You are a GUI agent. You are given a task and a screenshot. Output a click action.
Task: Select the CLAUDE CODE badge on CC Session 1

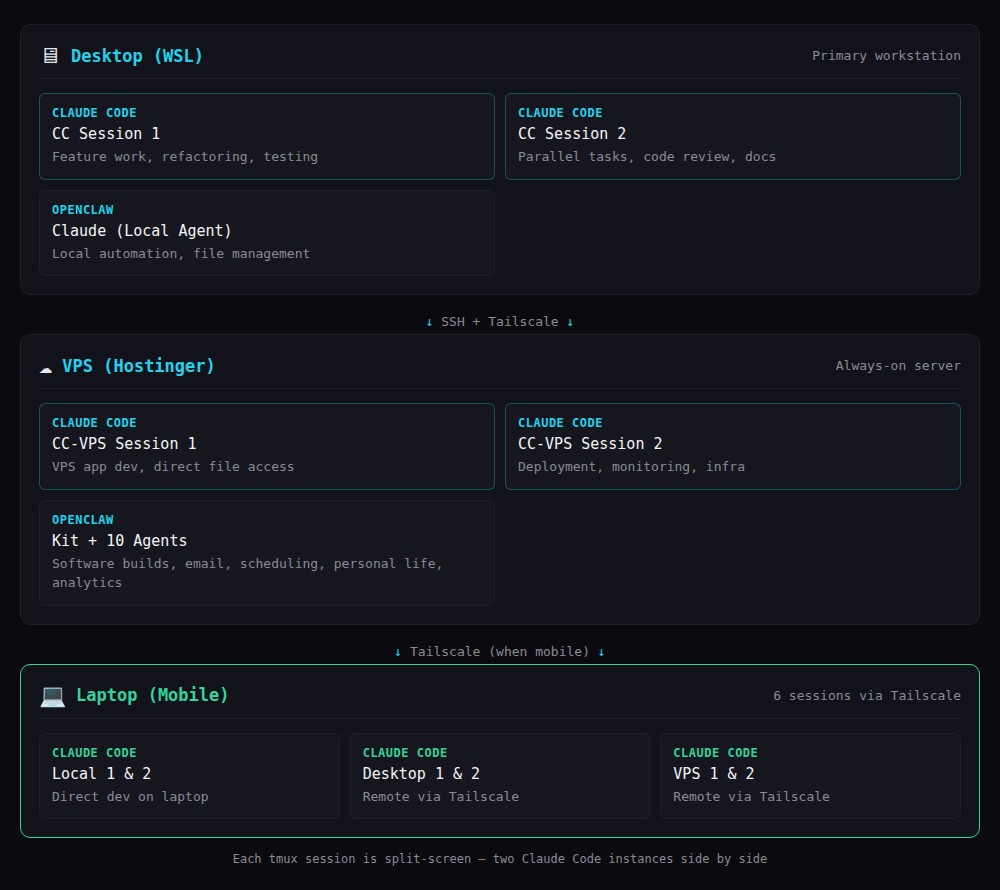(x=94, y=113)
